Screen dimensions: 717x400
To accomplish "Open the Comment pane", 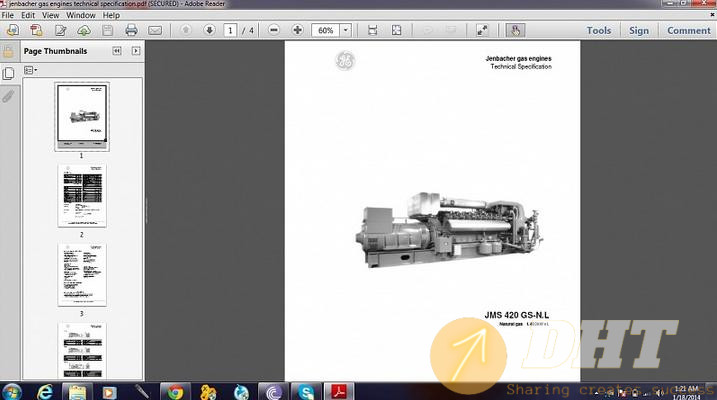I will pyautogui.click(x=689, y=31).
